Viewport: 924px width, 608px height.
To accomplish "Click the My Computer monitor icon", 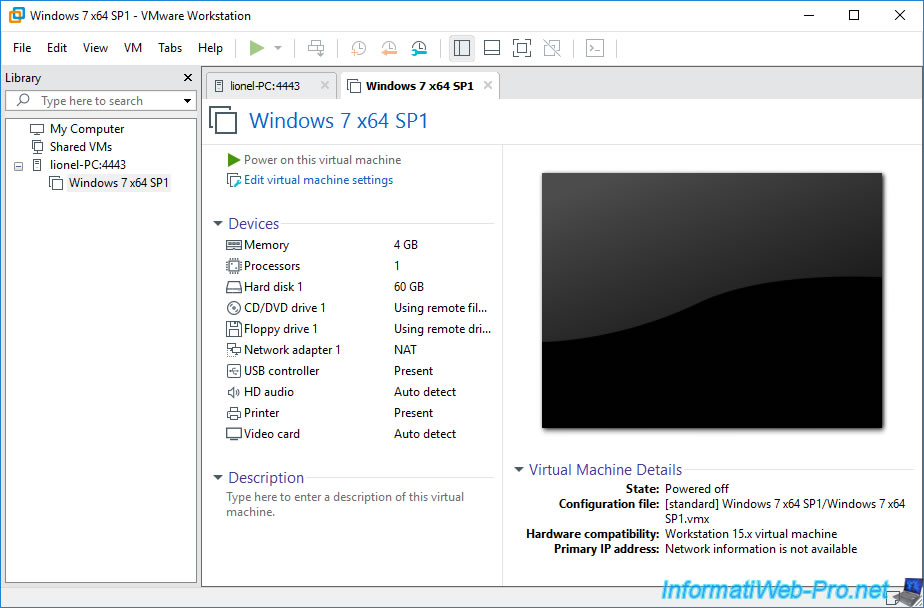I will 37,129.
